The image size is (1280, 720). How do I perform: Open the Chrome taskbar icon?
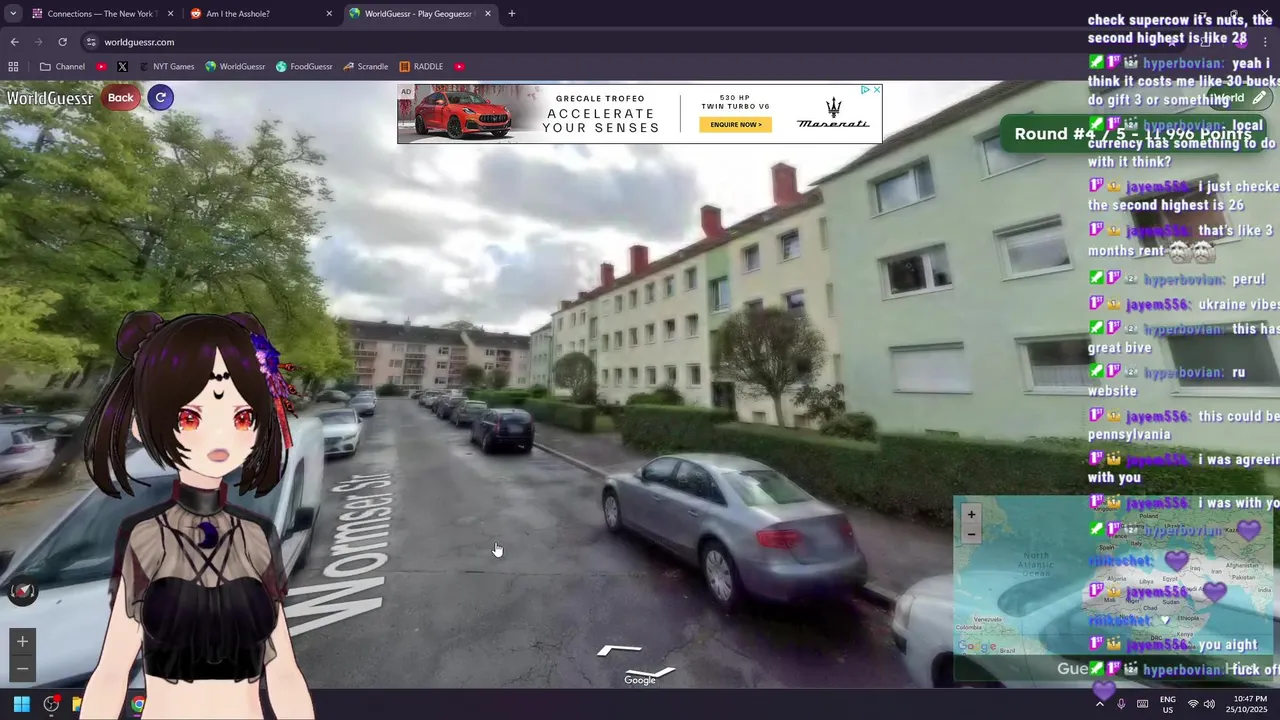[138, 704]
